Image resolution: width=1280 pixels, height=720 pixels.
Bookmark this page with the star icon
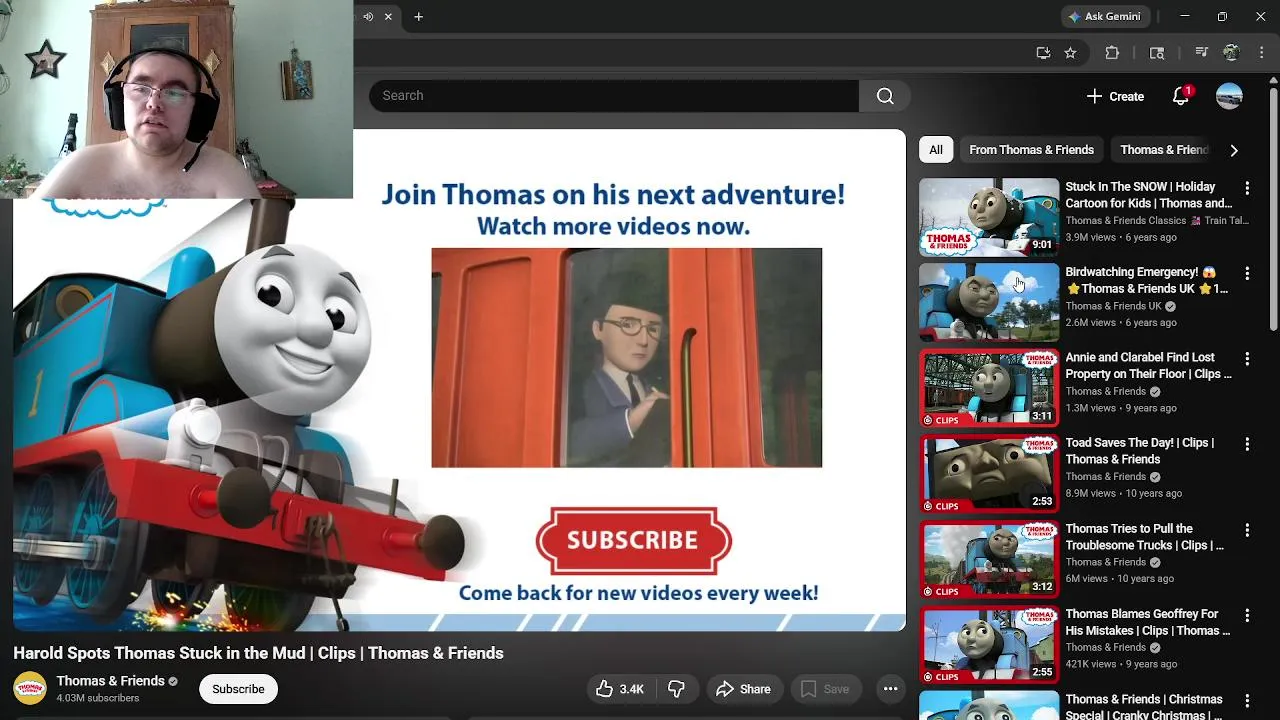(x=1070, y=53)
